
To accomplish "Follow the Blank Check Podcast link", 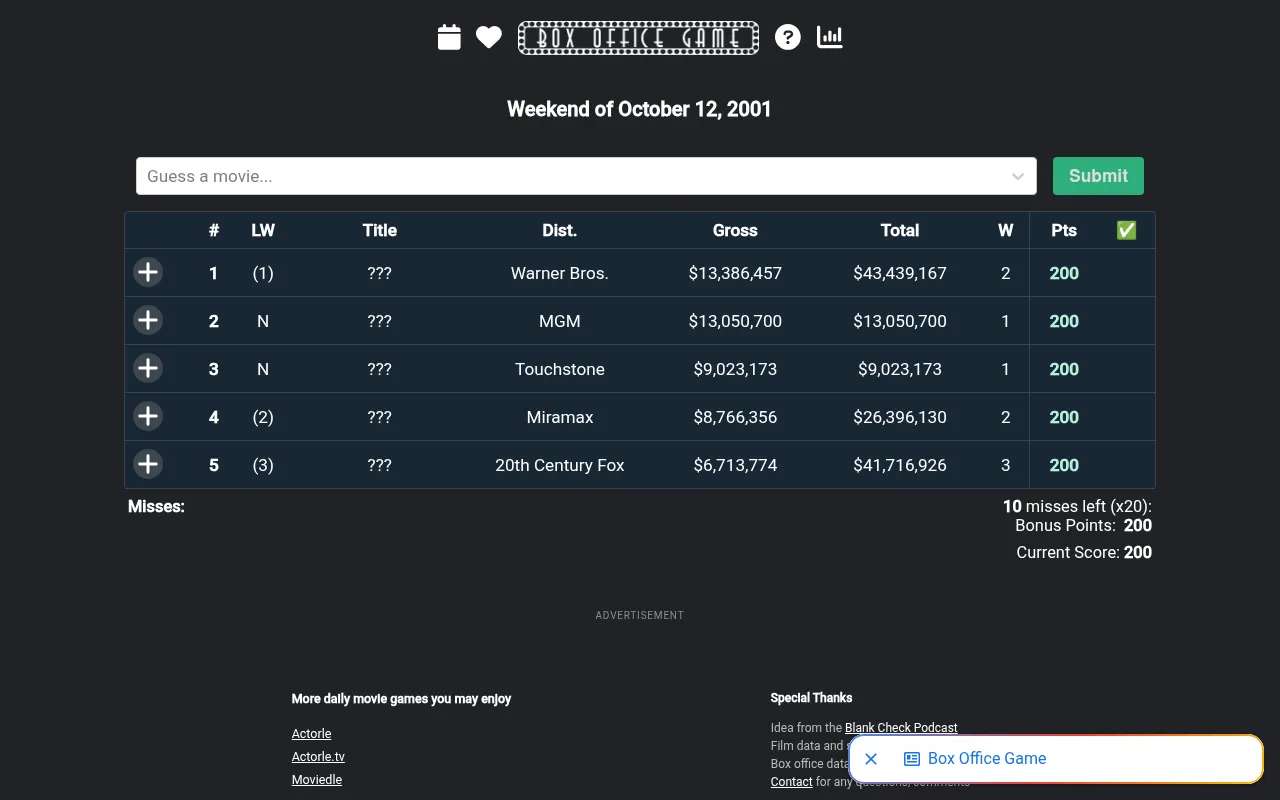I will 901,727.
